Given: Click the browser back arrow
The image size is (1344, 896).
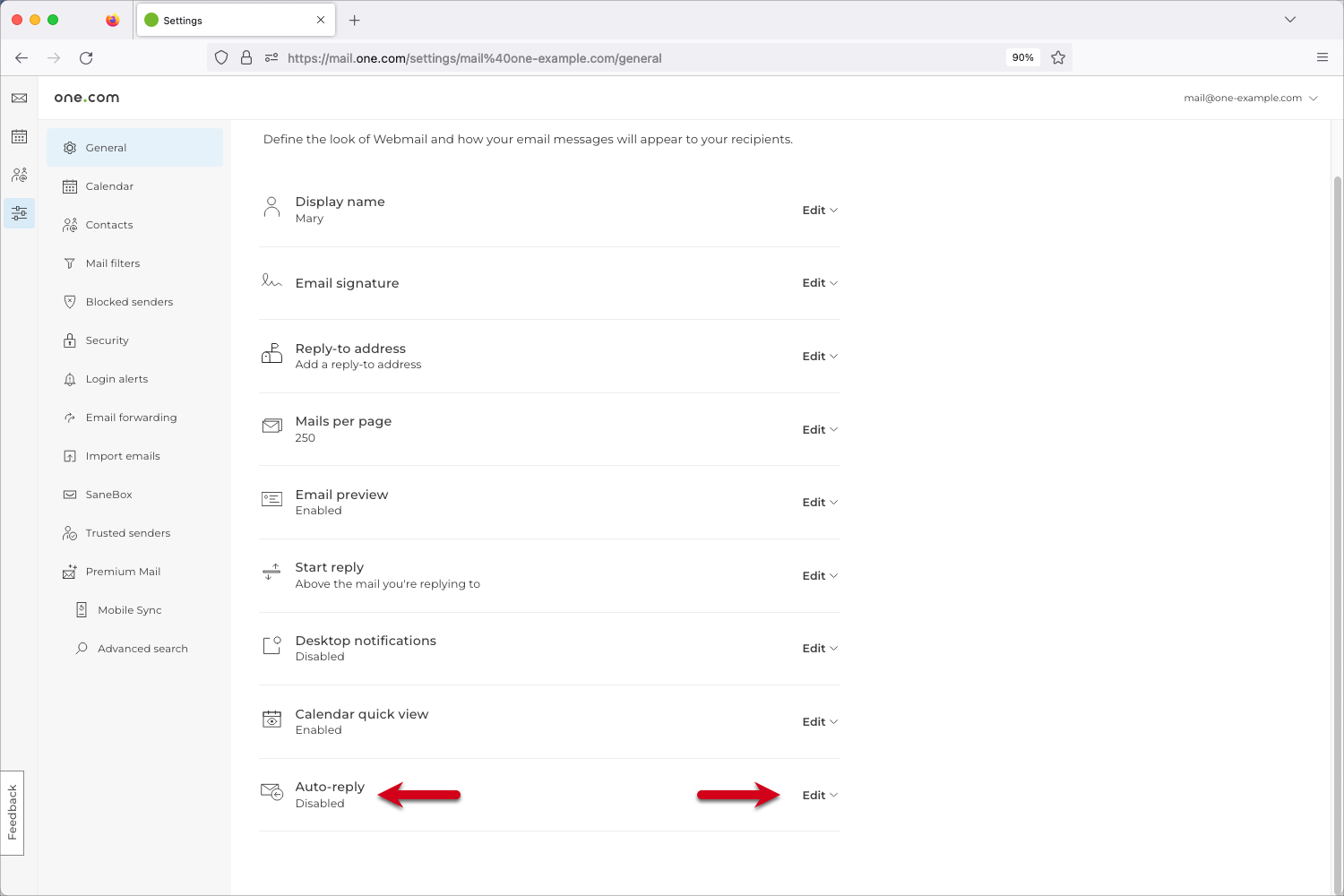Looking at the screenshot, I should click(22, 58).
